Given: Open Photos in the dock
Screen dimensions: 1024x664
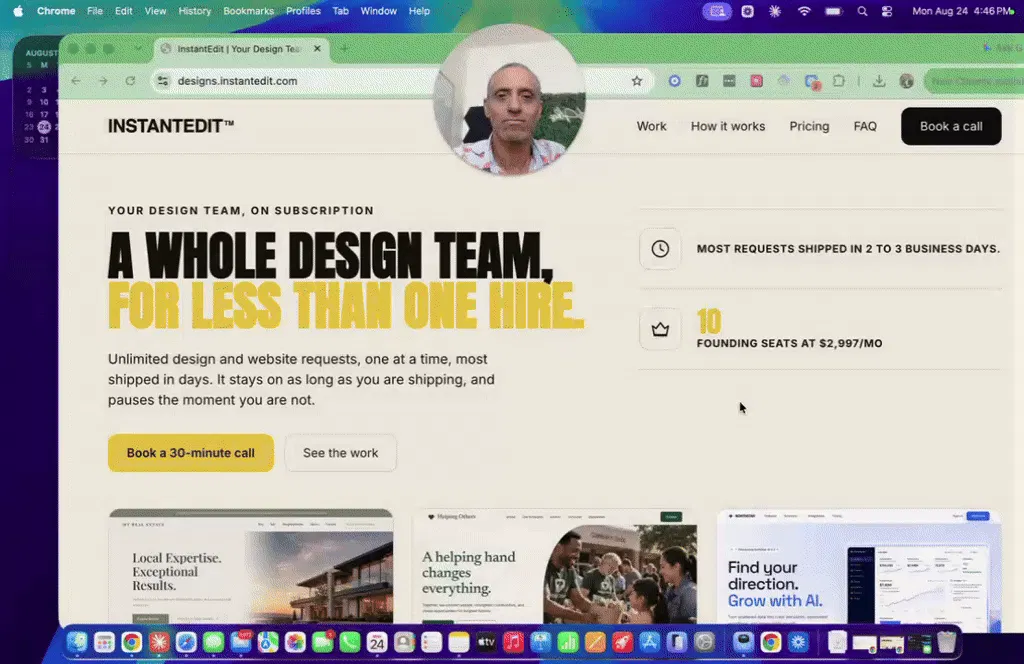Looking at the screenshot, I should (x=295, y=642).
